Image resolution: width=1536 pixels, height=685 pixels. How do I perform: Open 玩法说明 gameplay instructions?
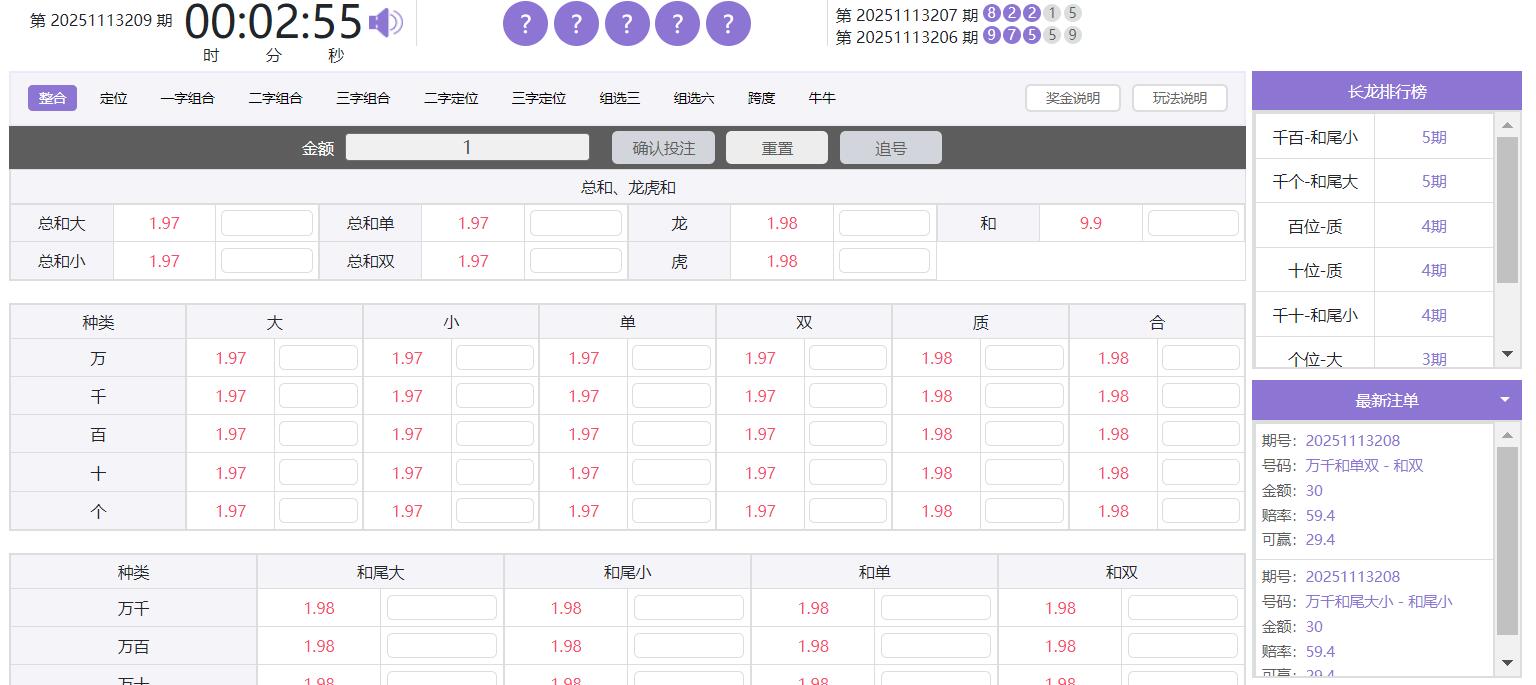(x=1179, y=98)
